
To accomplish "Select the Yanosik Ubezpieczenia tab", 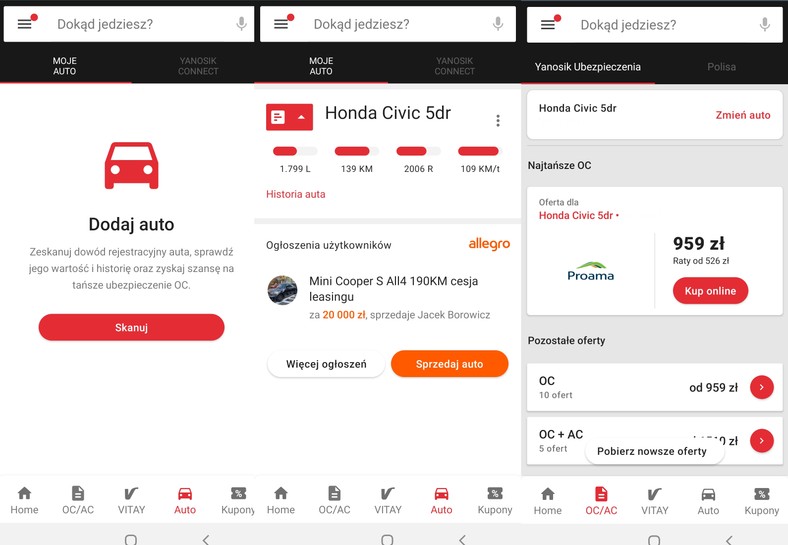I will (587, 67).
